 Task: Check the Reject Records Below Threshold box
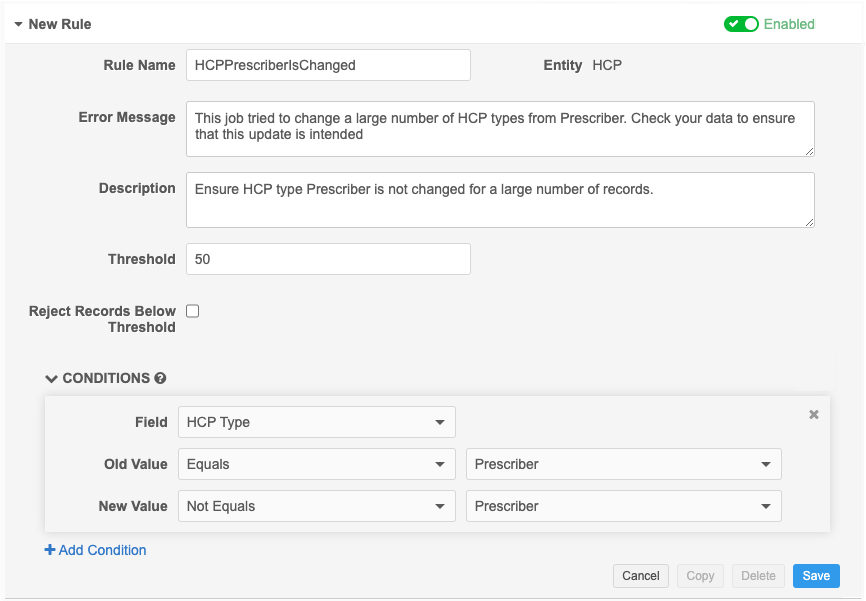click(193, 311)
